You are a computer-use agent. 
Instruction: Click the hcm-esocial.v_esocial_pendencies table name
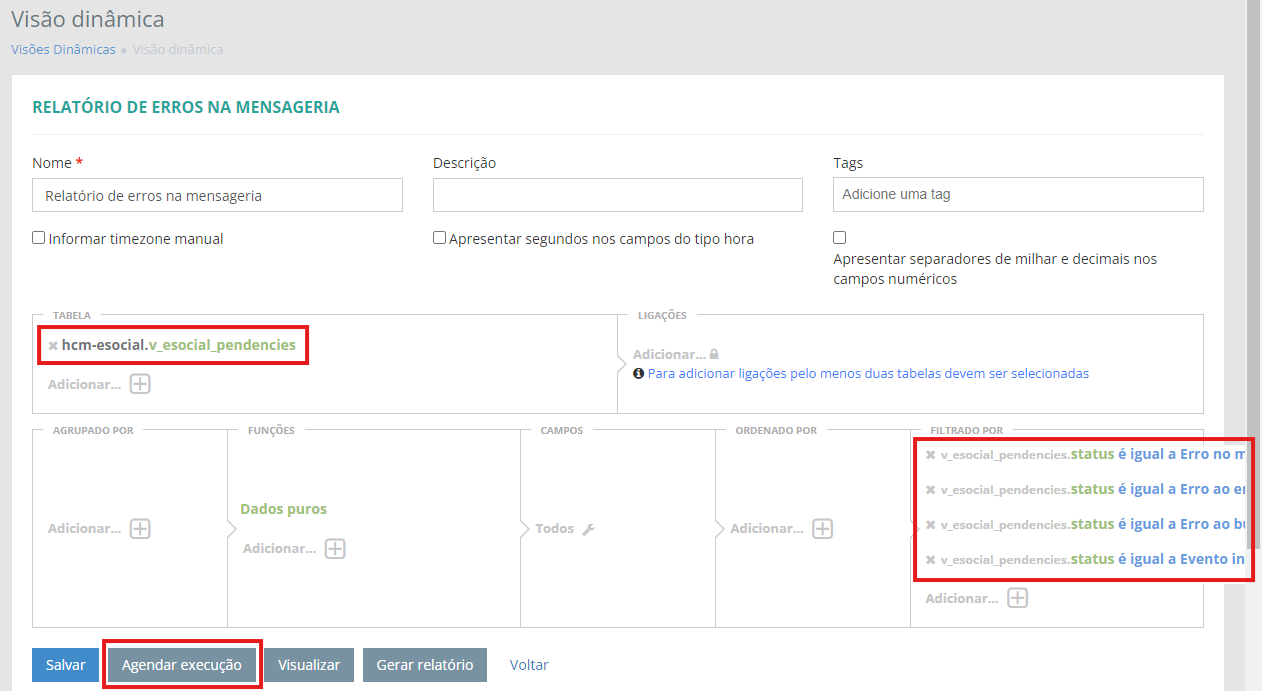[x=179, y=345]
